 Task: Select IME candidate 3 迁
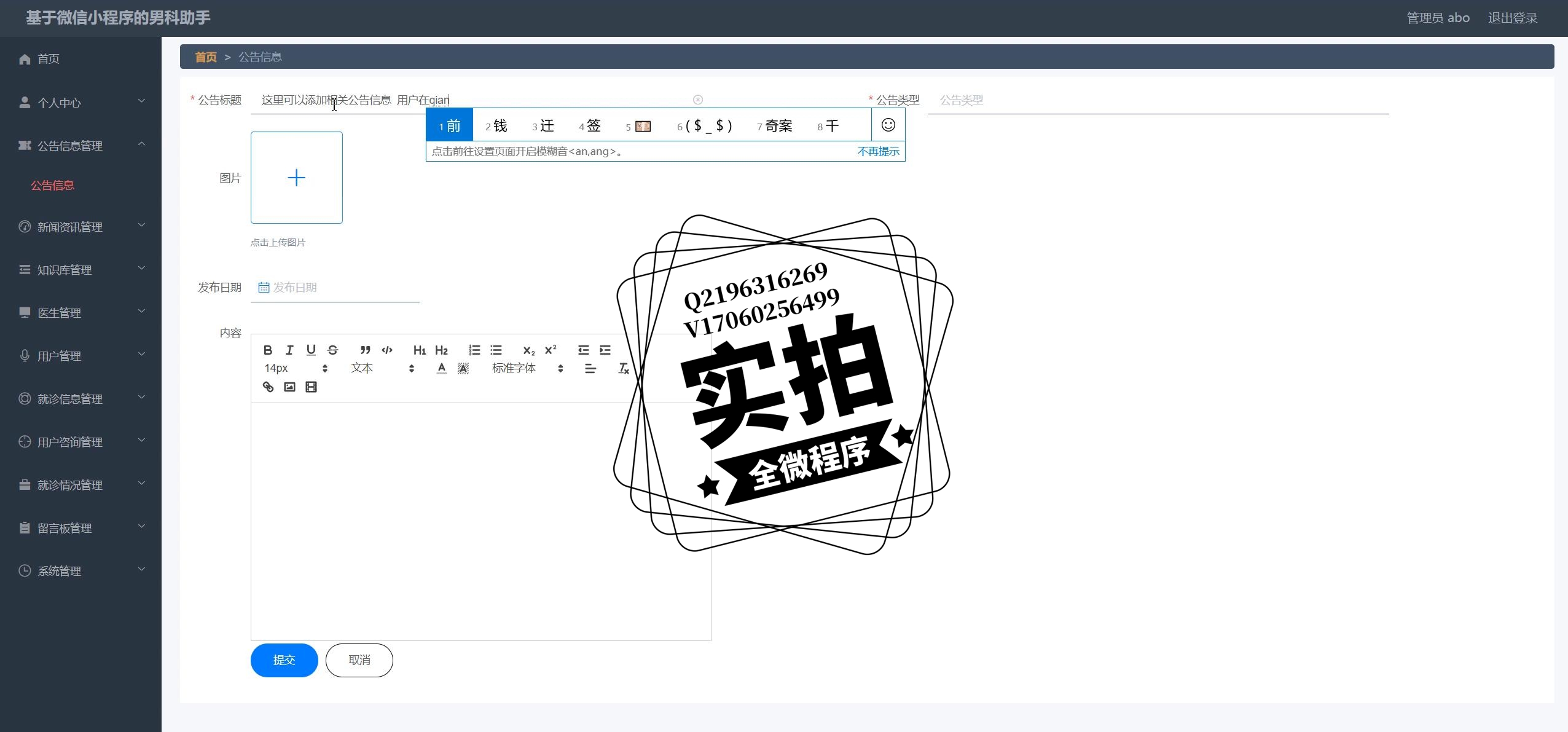tap(543, 126)
